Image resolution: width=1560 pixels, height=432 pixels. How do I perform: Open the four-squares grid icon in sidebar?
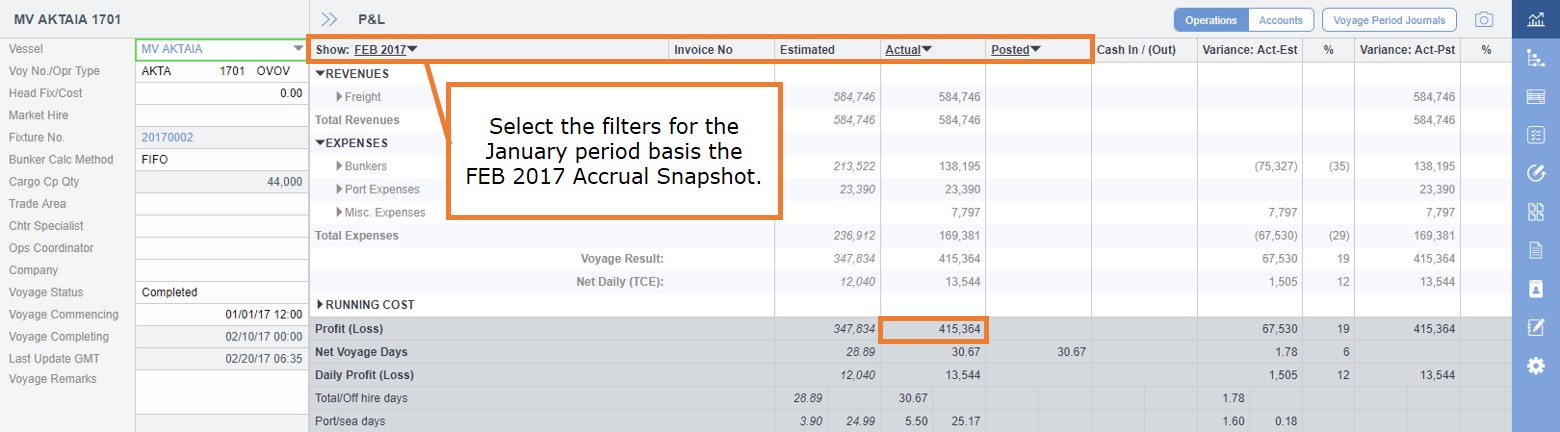pyautogui.click(x=1535, y=212)
